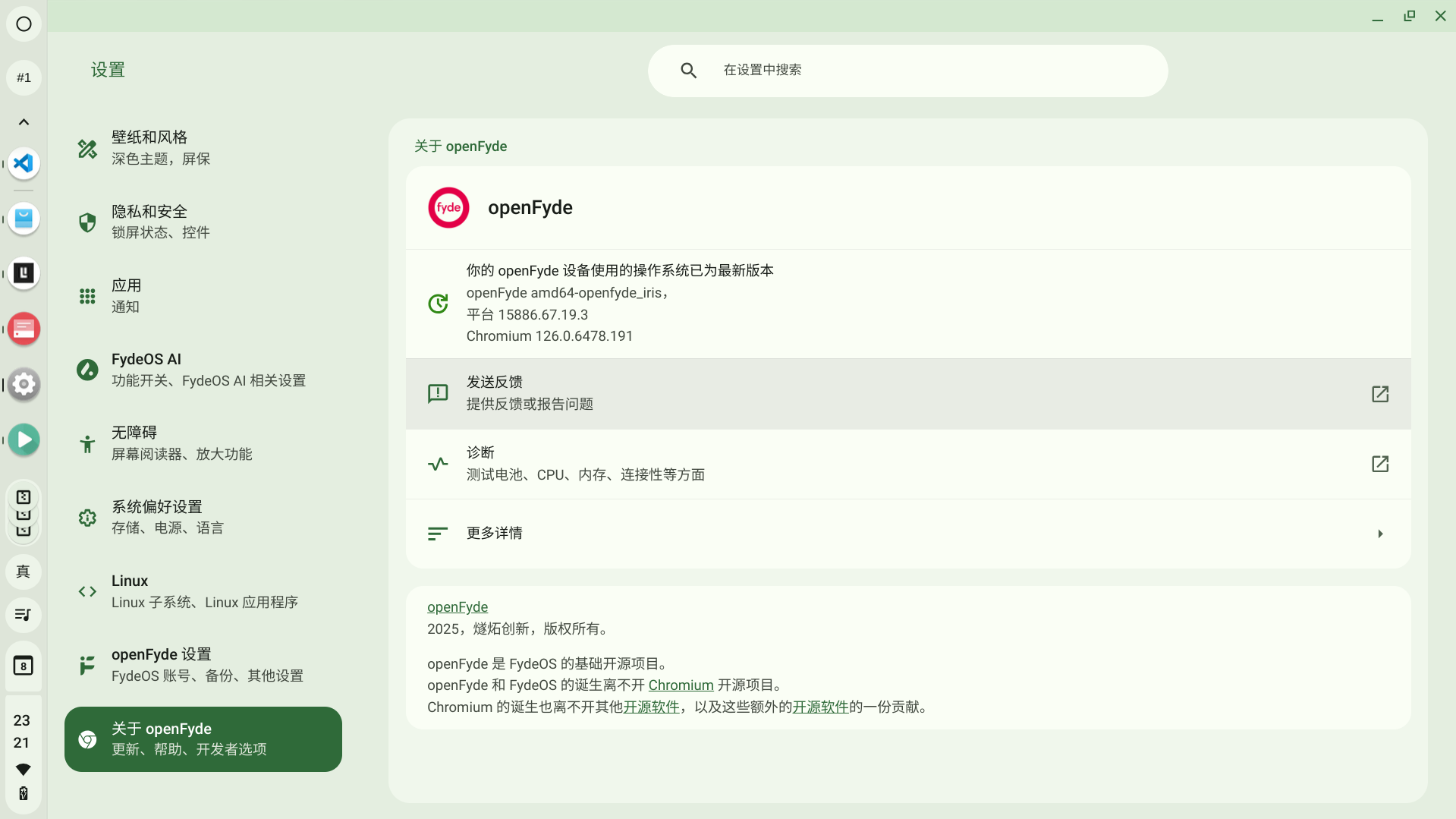Open the red card app on the shelf
1456x819 pixels.
pyautogui.click(x=24, y=329)
